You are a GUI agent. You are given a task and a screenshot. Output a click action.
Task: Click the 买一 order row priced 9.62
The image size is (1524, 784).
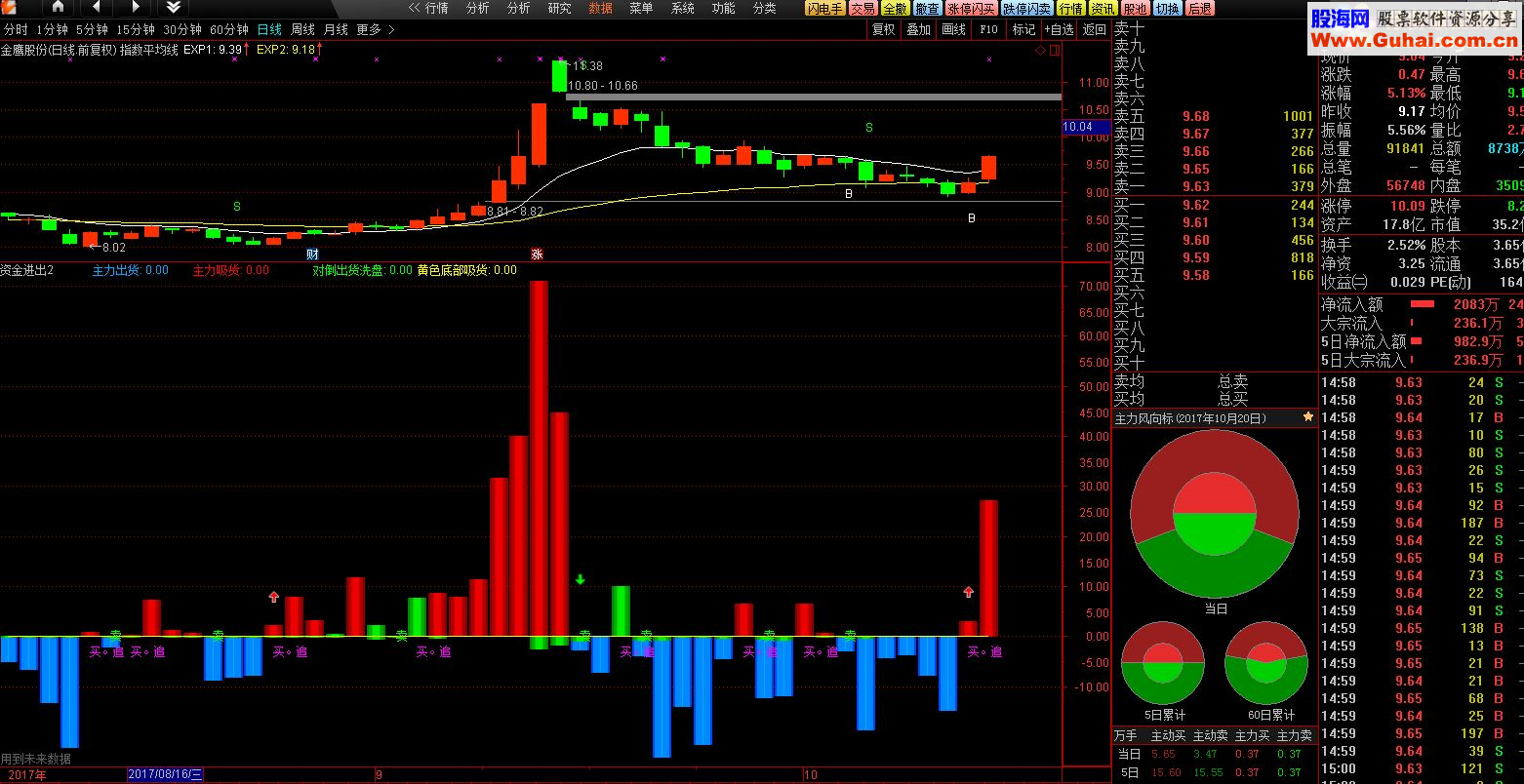pyautogui.click(x=1215, y=206)
